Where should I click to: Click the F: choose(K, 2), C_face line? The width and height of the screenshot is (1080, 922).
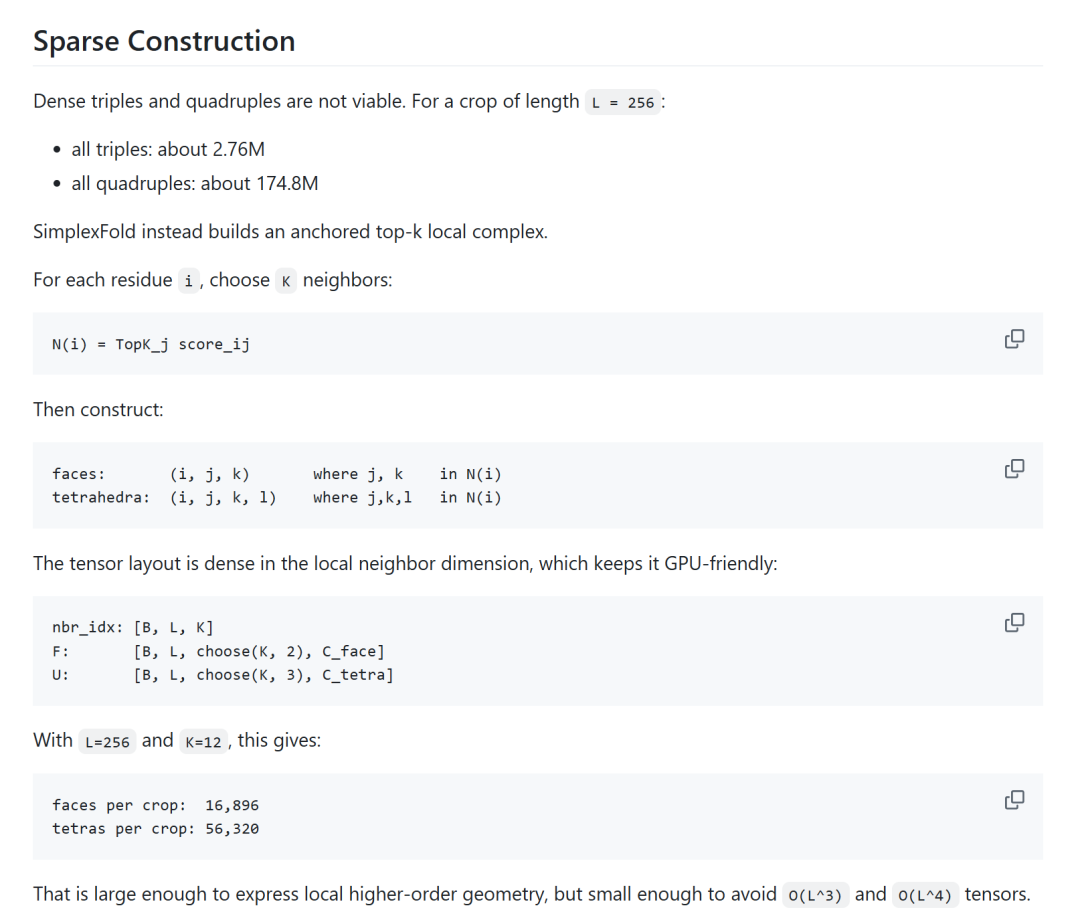tap(218, 651)
